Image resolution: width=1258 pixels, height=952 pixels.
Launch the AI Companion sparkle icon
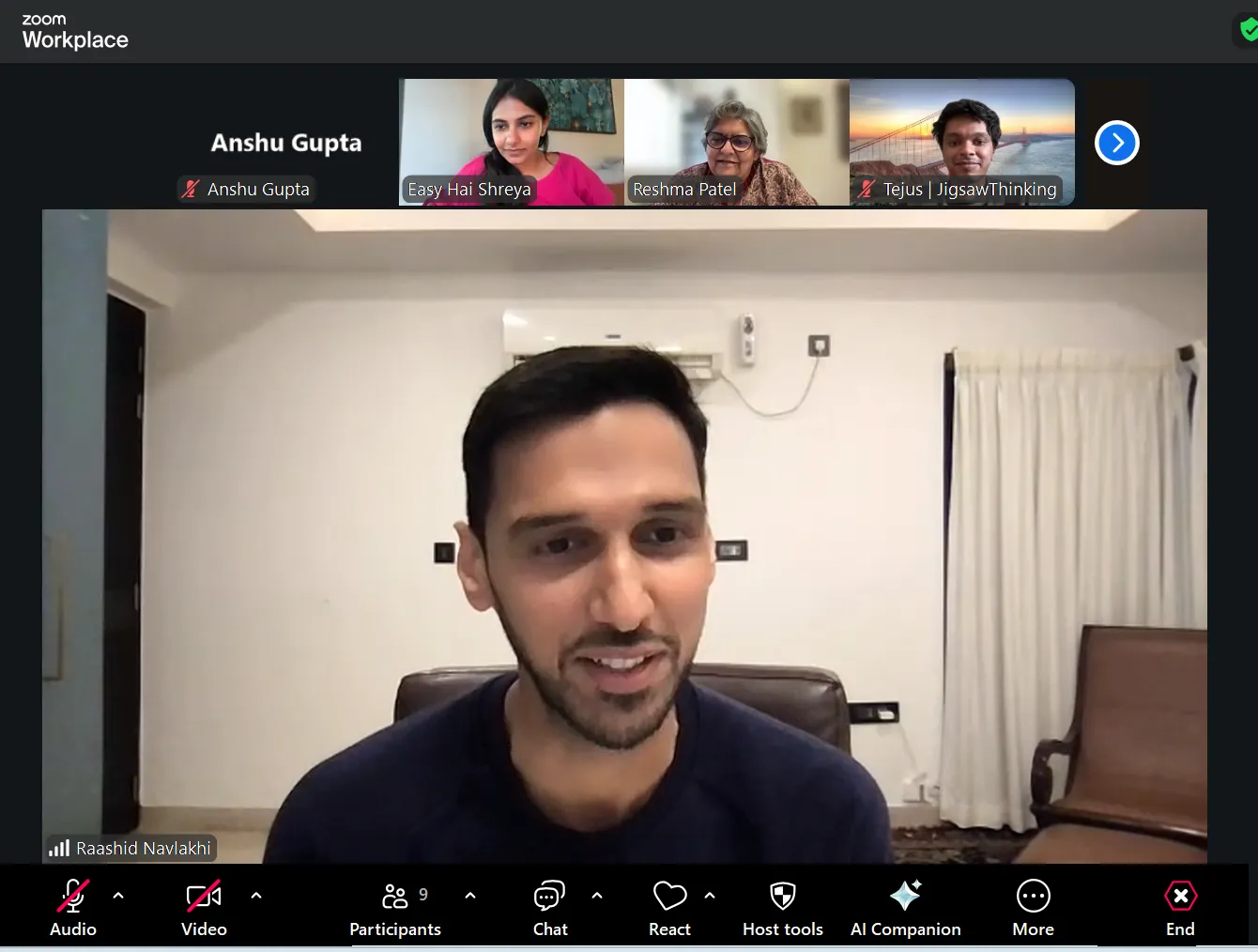click(x=905, y=898)
